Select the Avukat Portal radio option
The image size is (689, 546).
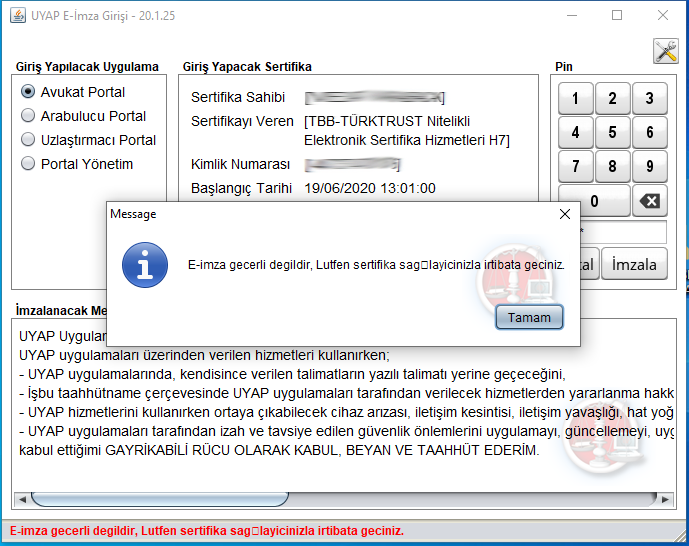point(28,92)
